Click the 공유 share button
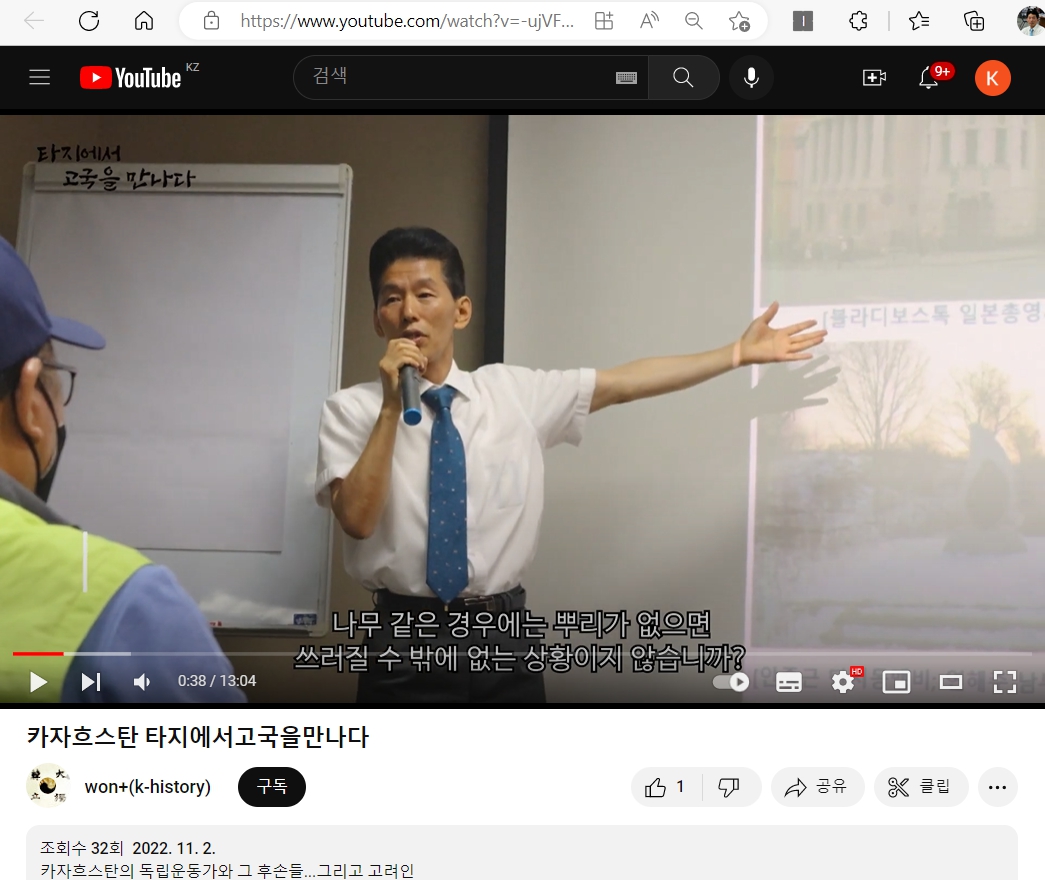 point(817,787)
